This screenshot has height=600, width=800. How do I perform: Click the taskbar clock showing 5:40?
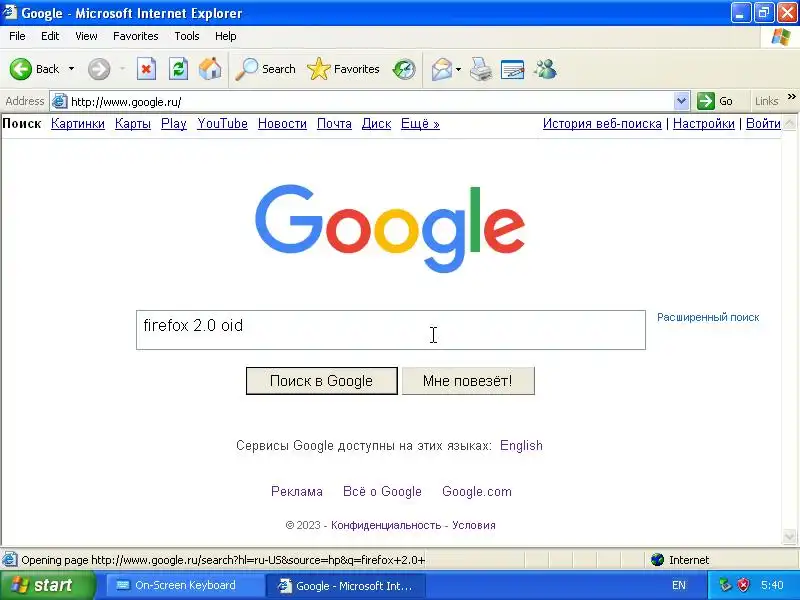coord(772,585)
